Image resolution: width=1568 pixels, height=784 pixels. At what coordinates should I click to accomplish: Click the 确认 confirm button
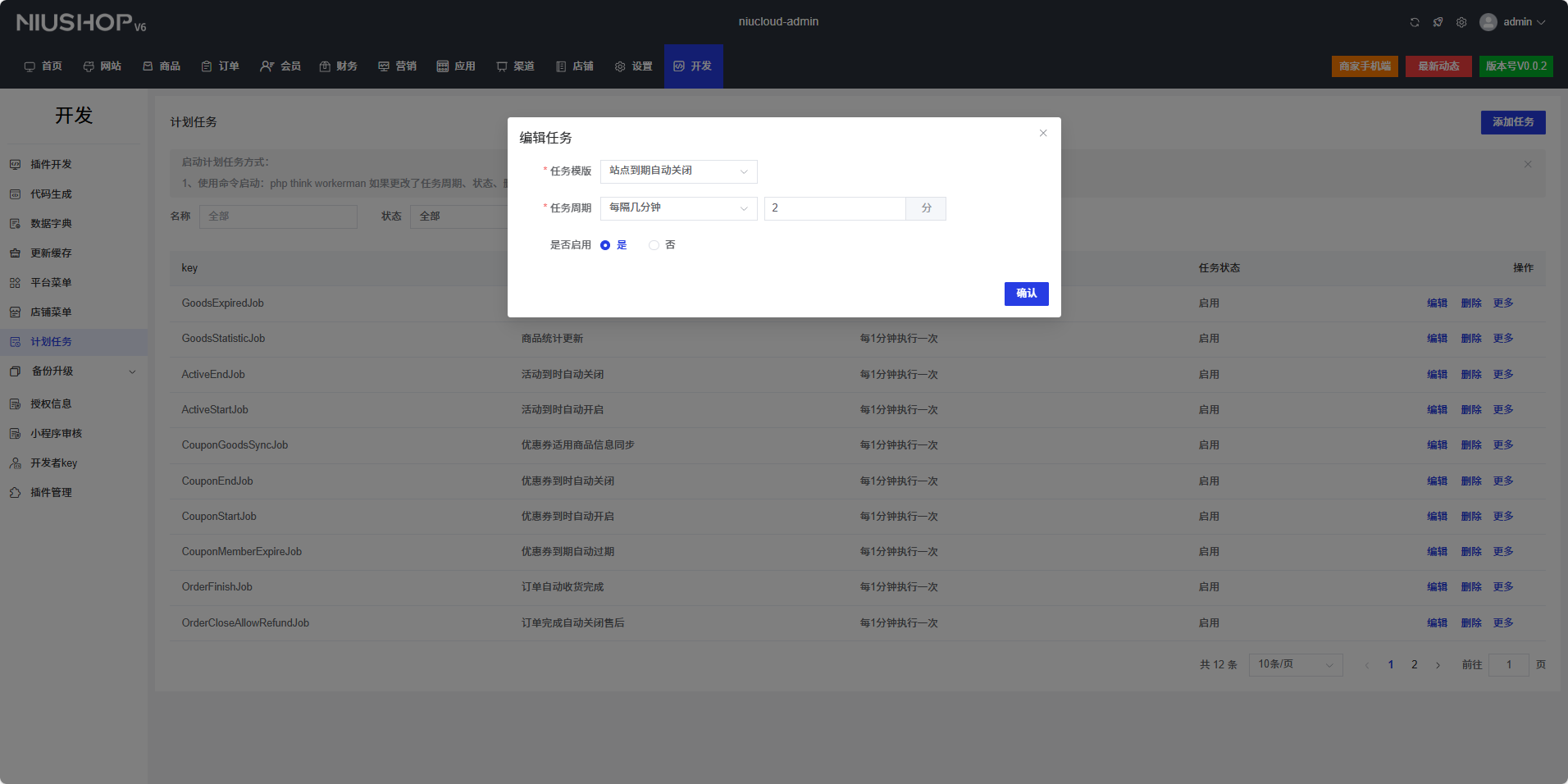click(x=1026, y=294)
